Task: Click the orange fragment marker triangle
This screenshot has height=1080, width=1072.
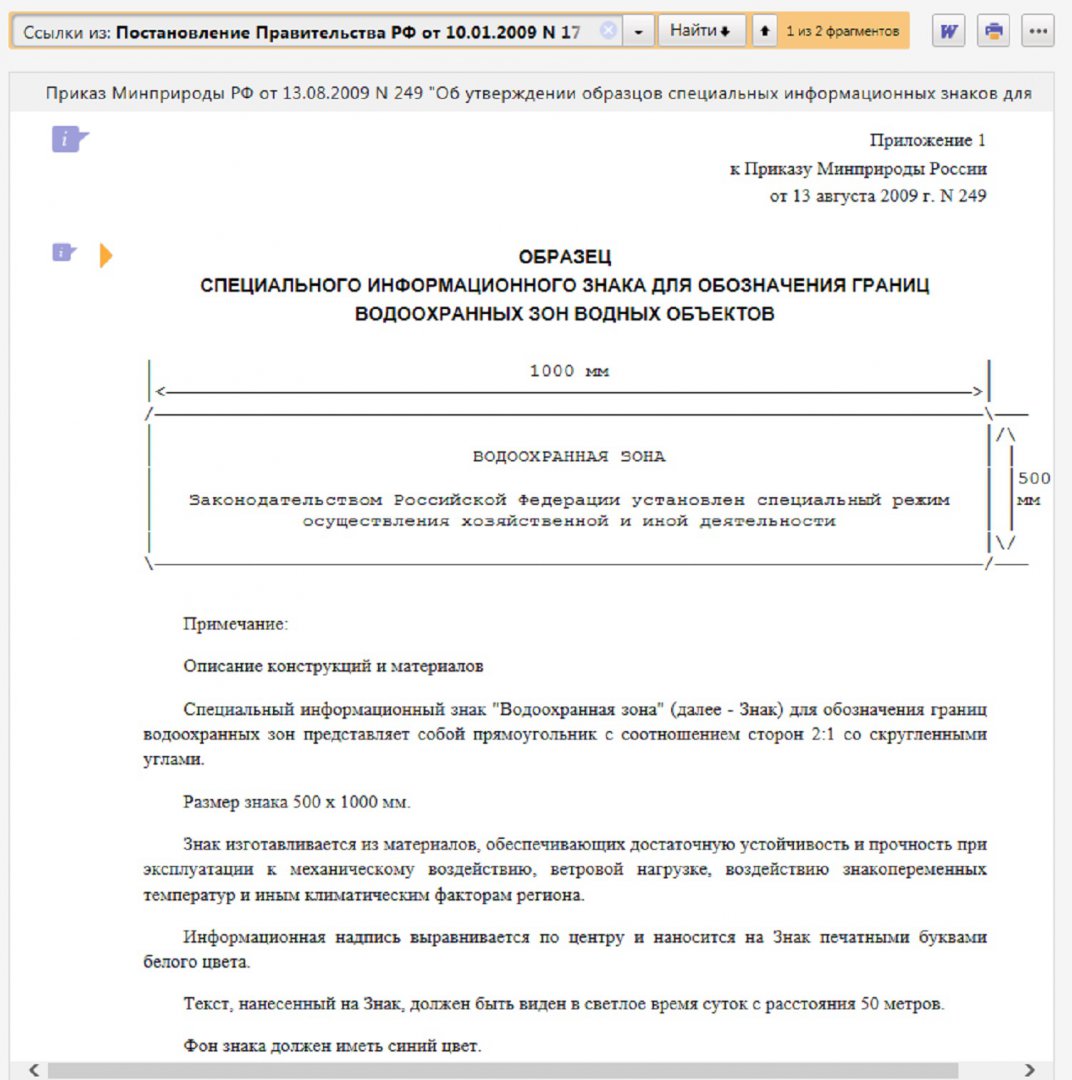Action: click(x=105, y=256)
